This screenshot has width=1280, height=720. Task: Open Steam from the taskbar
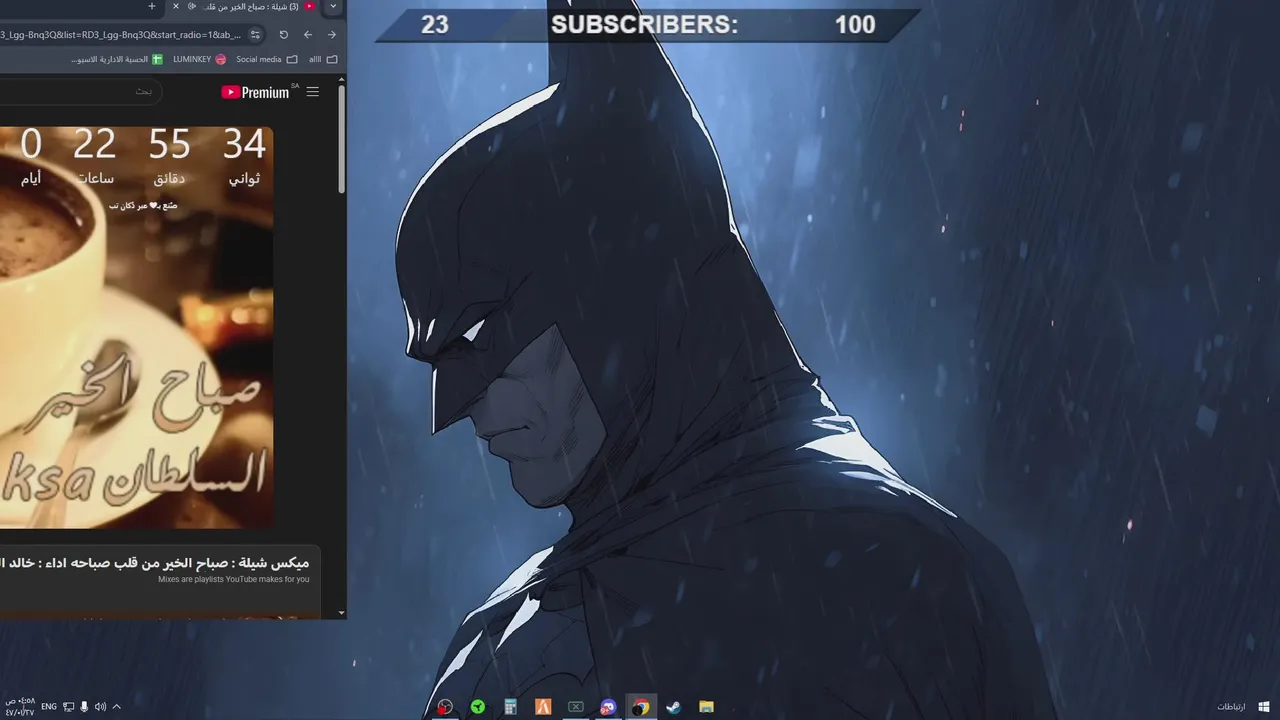(674, 707)
